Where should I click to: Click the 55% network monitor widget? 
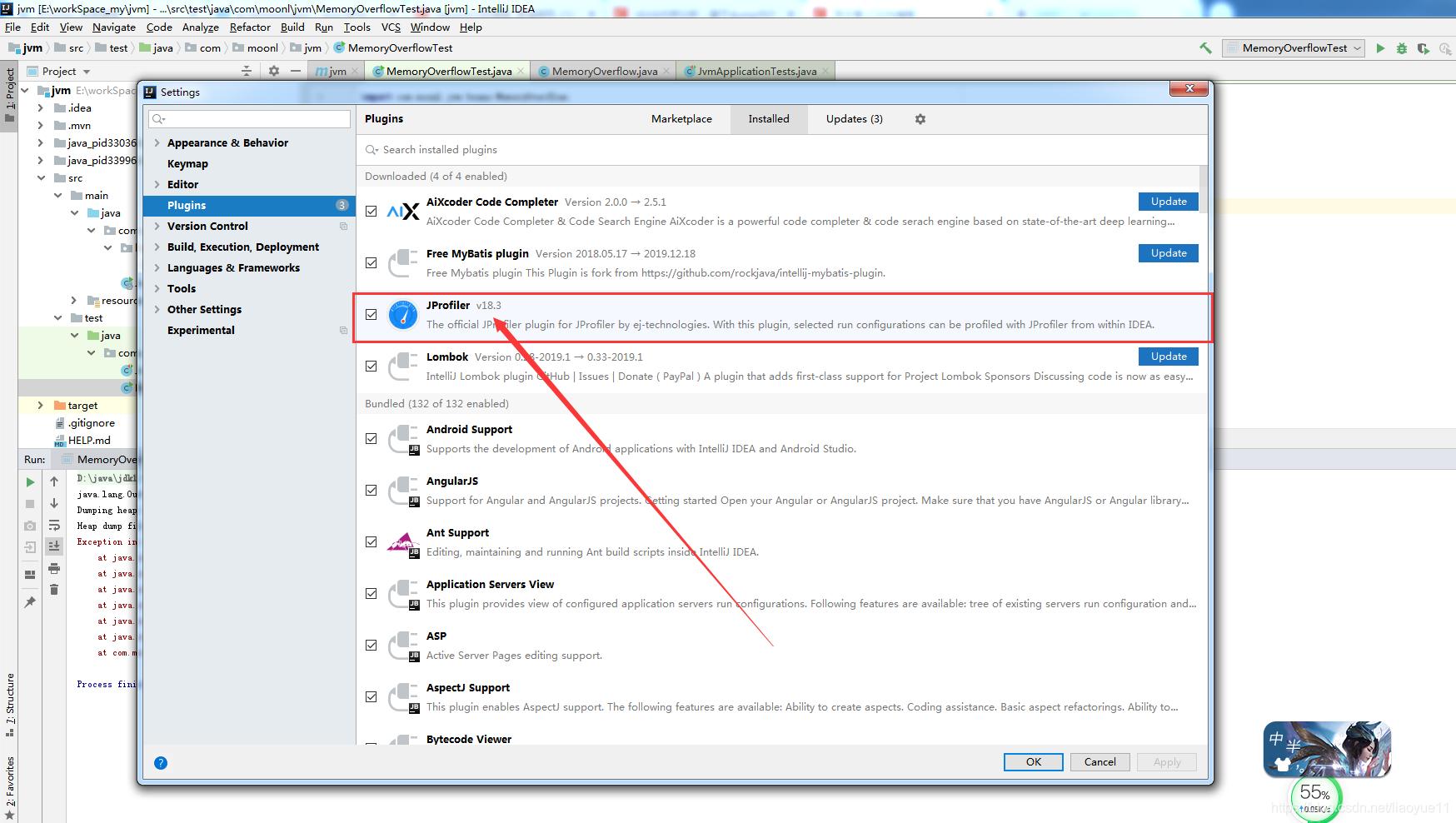tap(1316, 798)
